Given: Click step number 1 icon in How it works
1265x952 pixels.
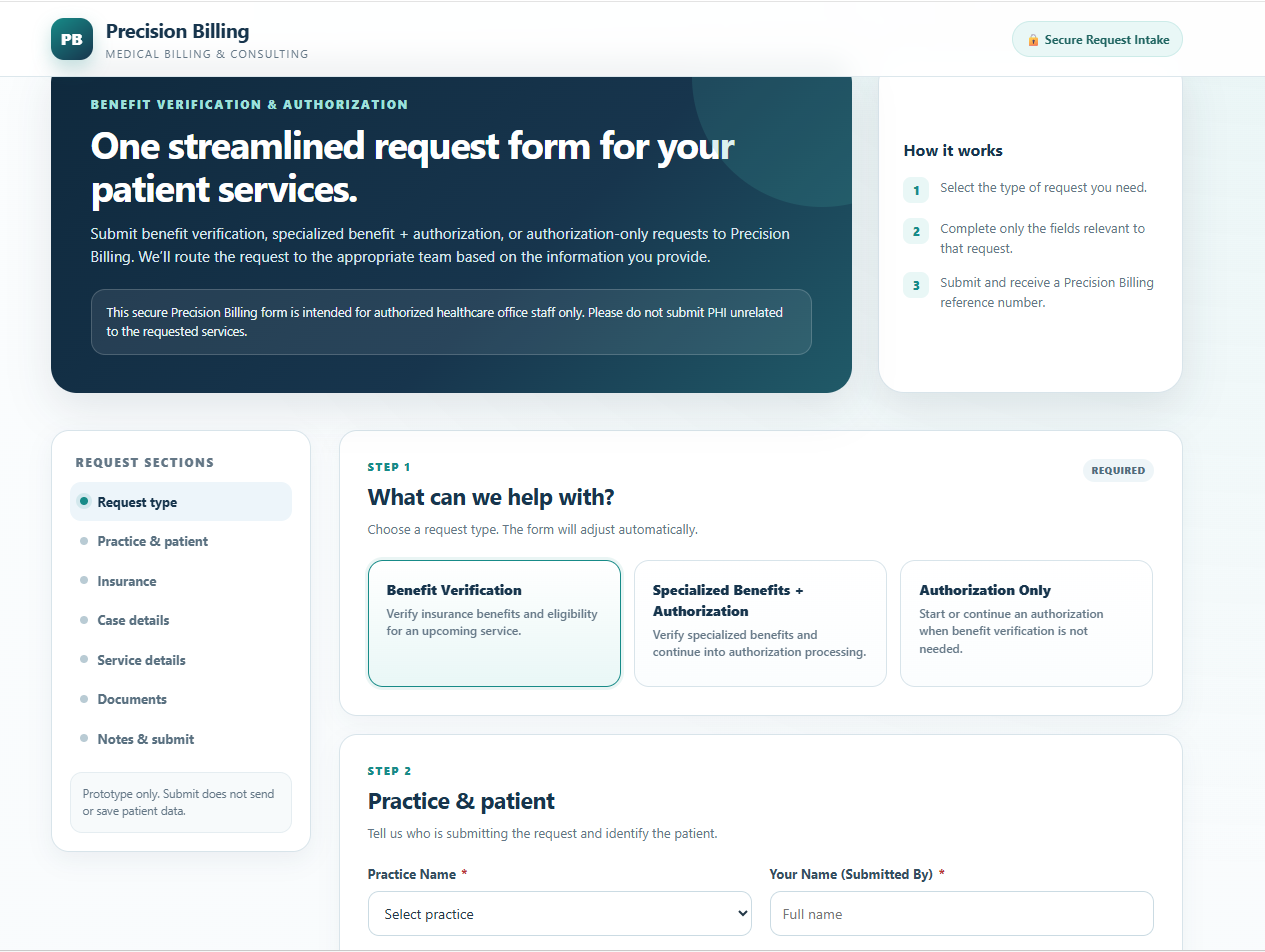Looking at the screenshot, I should tap(916, 190).
